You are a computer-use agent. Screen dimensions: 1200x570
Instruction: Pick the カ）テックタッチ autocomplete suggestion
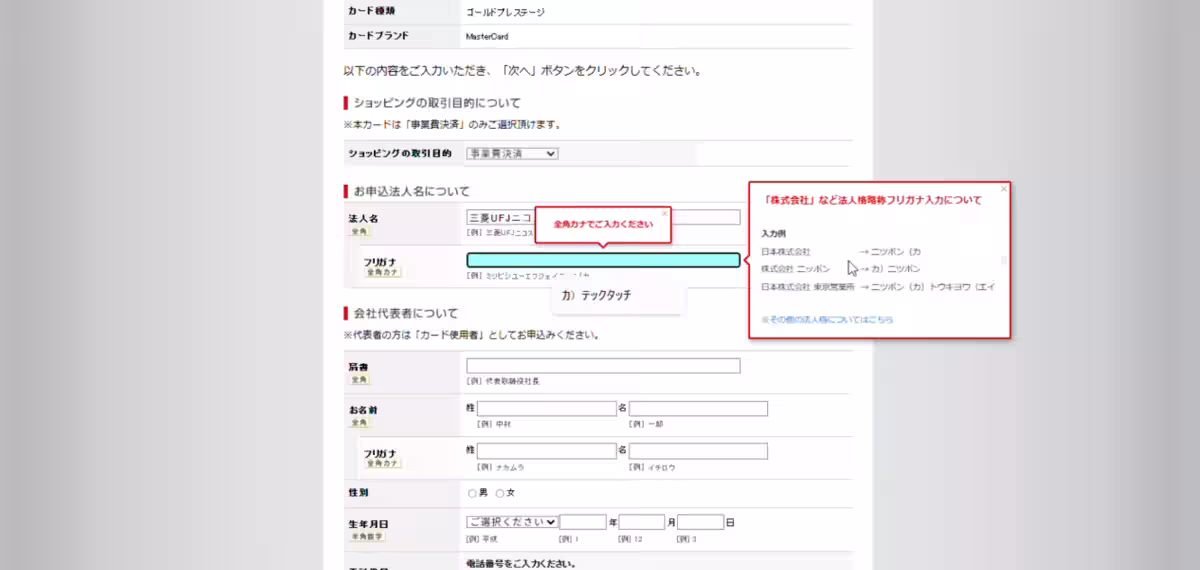pyautogui.click(x=596, y=296)
